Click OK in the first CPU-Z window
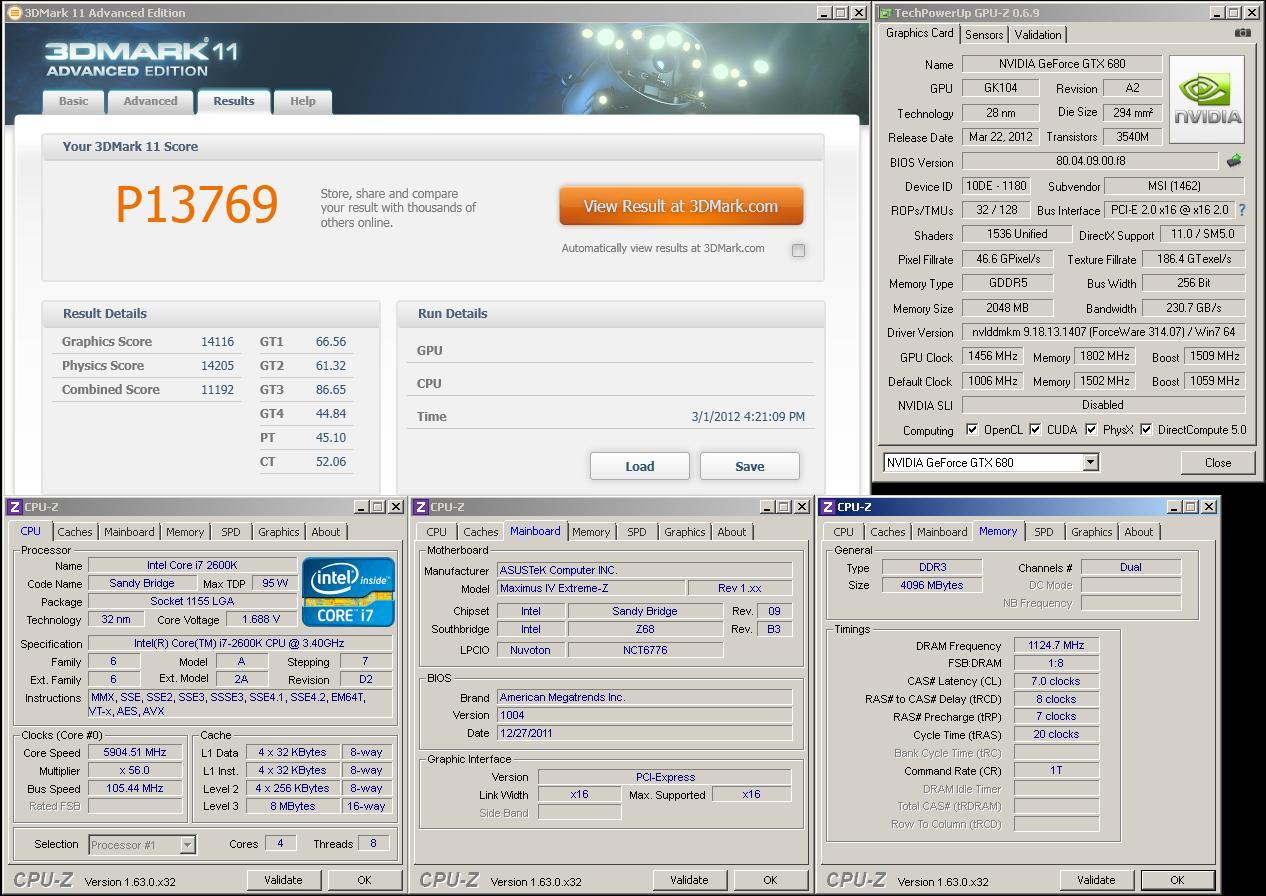The image size is (1266, 896). click(364, 880)
